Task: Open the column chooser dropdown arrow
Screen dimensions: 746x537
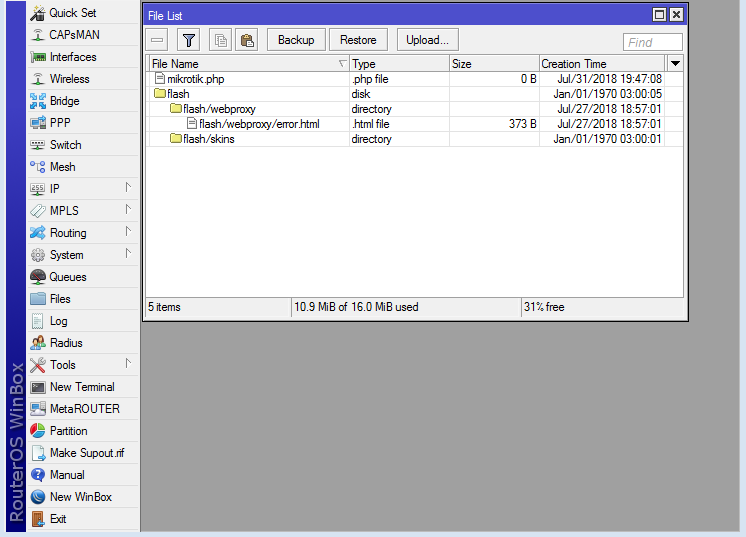Action: [675, 63]
